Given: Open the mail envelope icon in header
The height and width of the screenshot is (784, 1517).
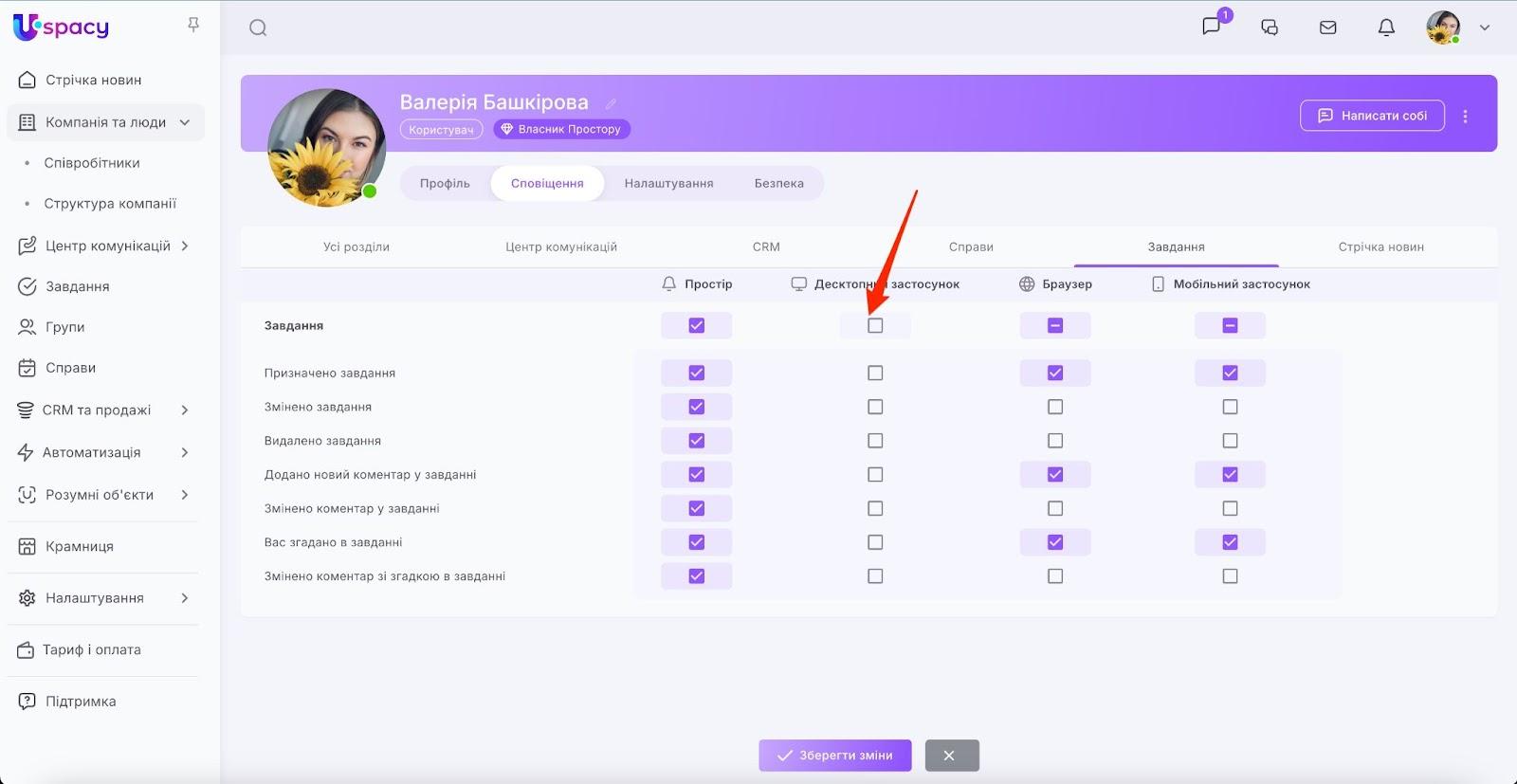Looking at the screenshot, I should [1327, 27].
